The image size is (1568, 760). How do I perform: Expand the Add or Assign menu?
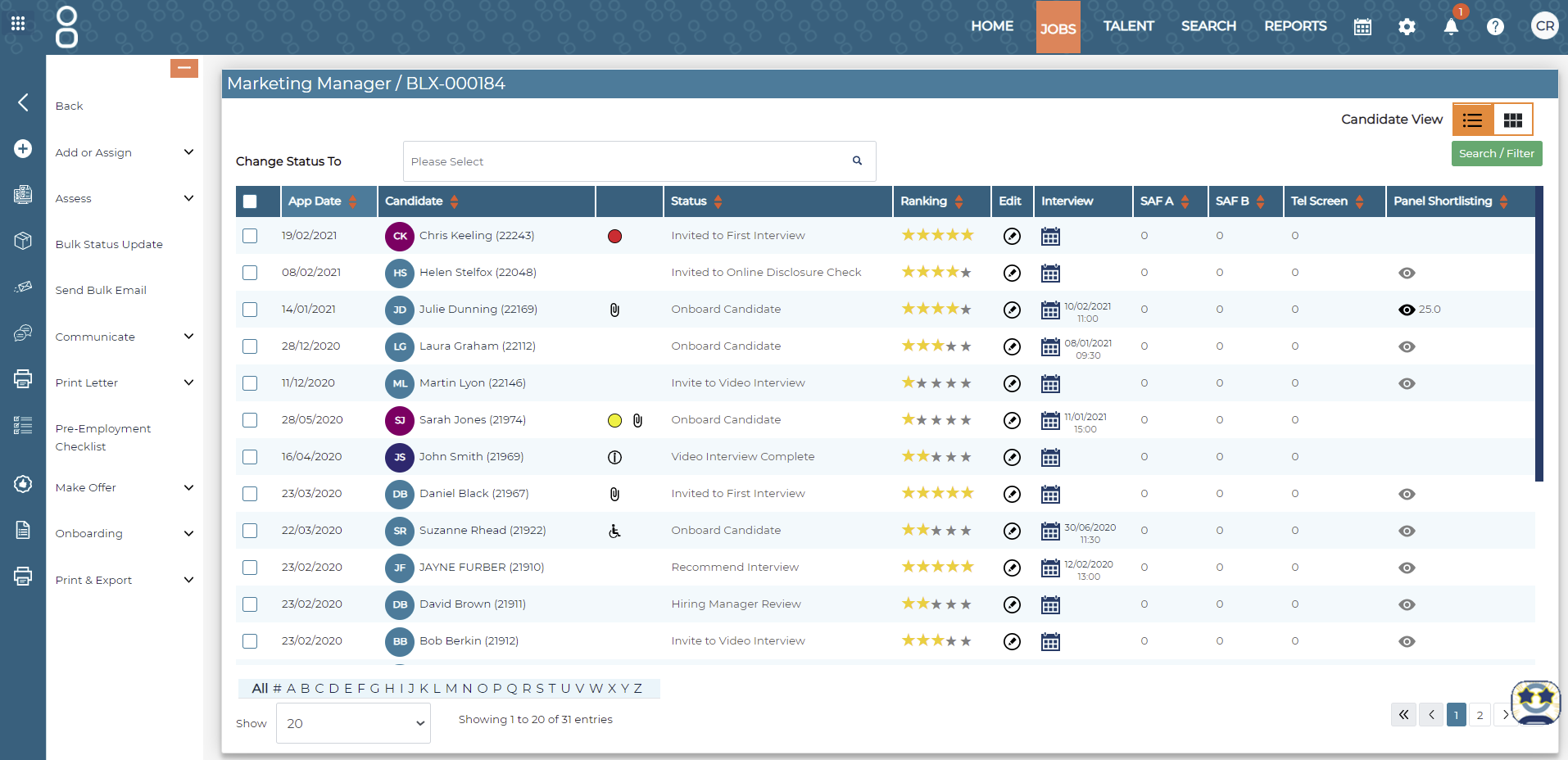(189, 152)
